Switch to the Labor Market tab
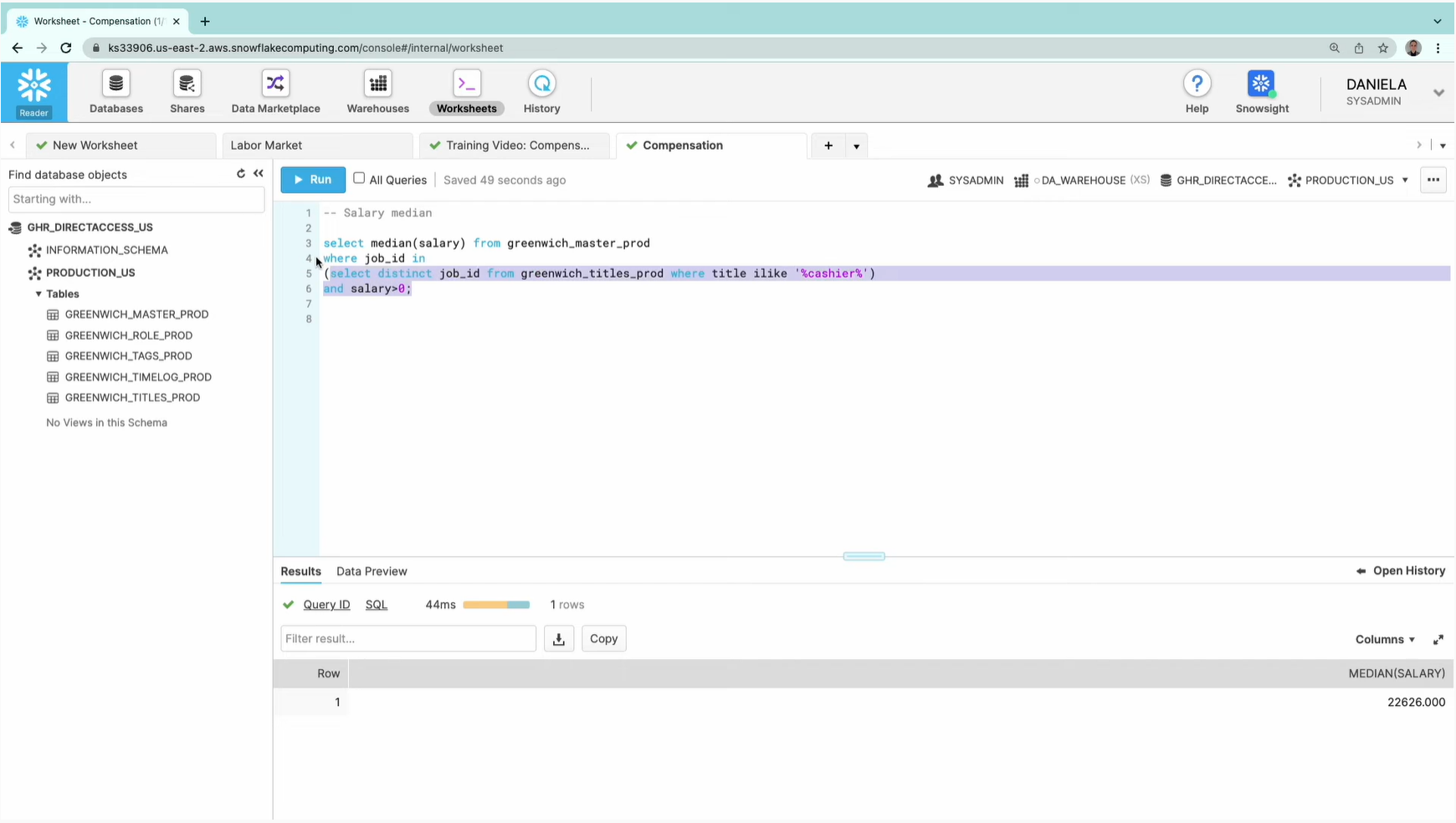1456x823 pixels. point(317,146)
